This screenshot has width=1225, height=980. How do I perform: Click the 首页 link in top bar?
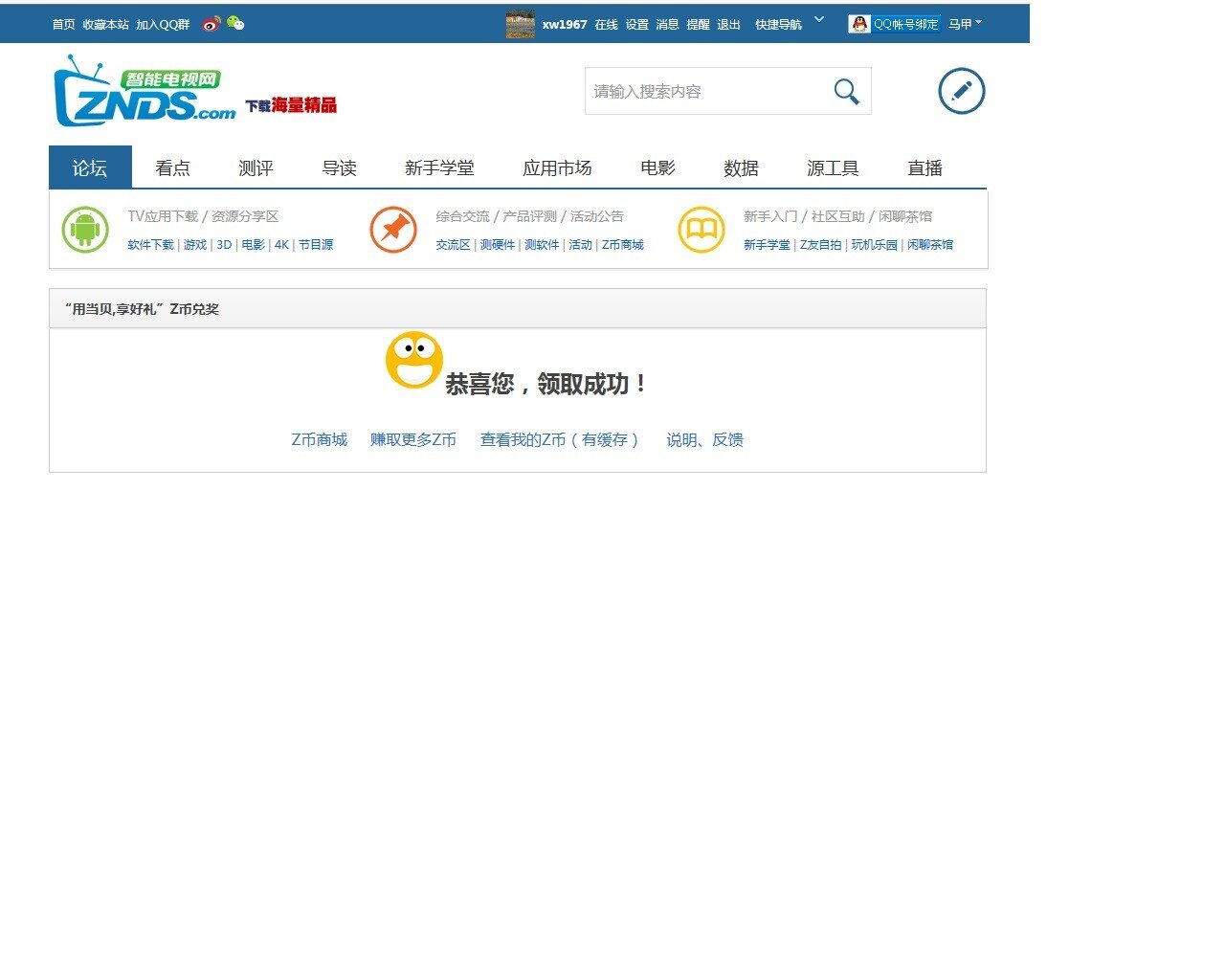click(63, 25)
